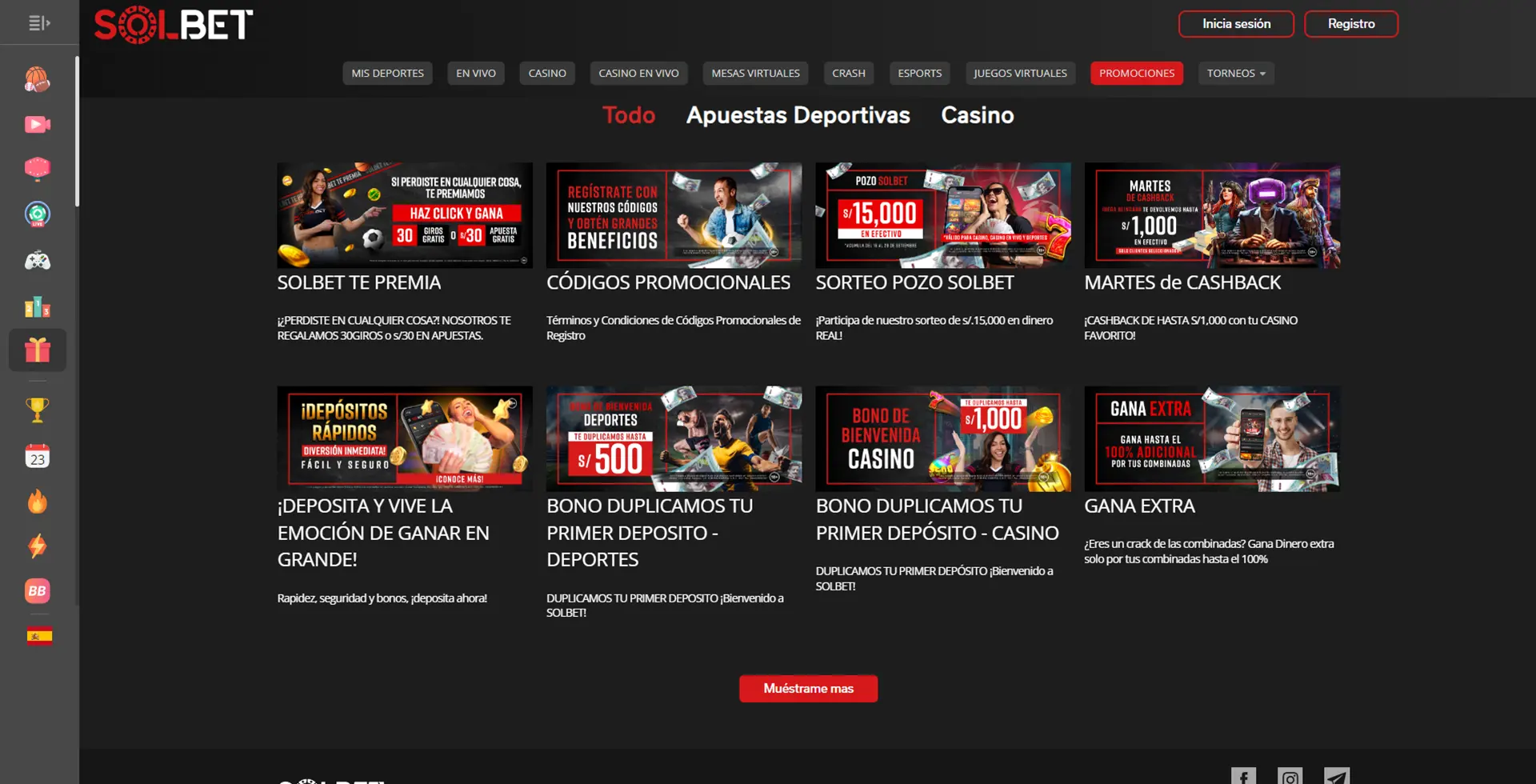Open the Pozo Solbet 15,000 banner

[943, 215]
